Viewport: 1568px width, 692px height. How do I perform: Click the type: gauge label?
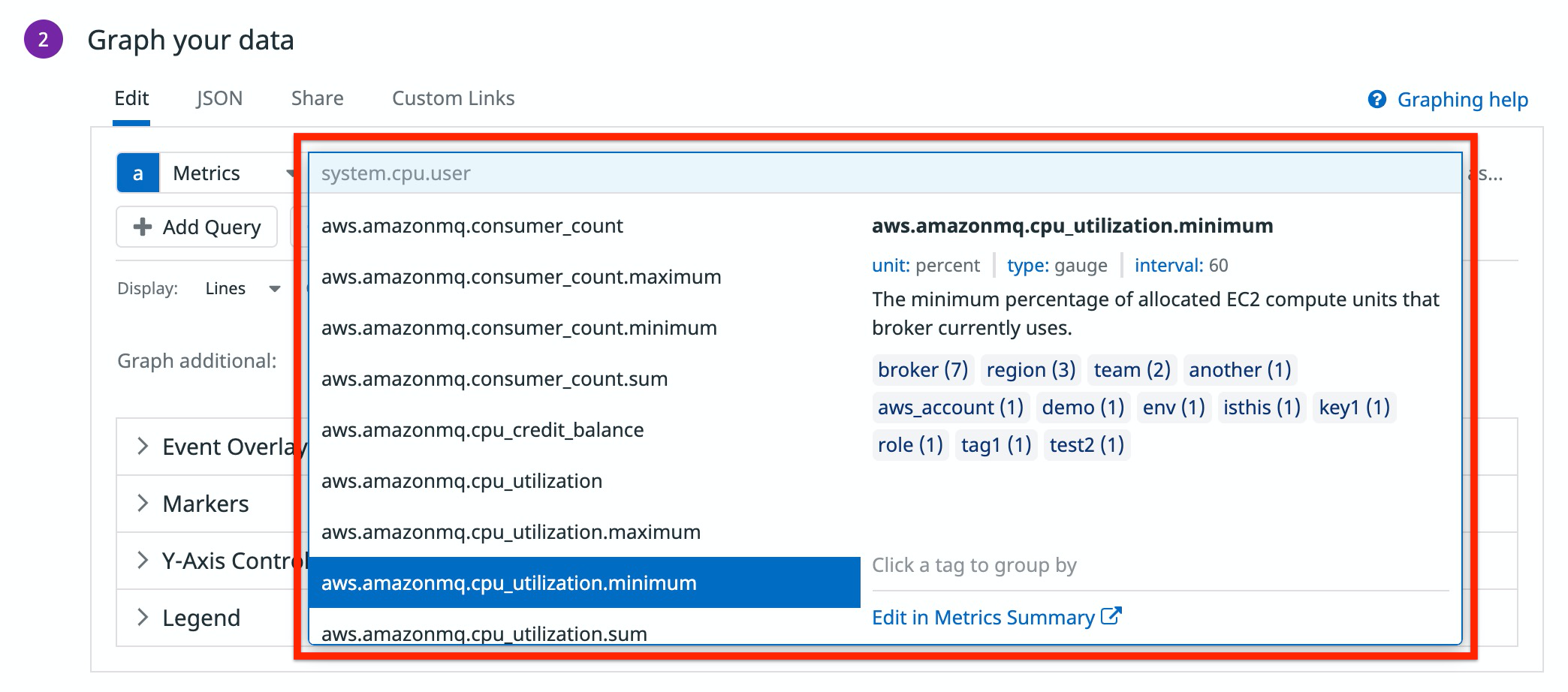(x=1057, y=265)
